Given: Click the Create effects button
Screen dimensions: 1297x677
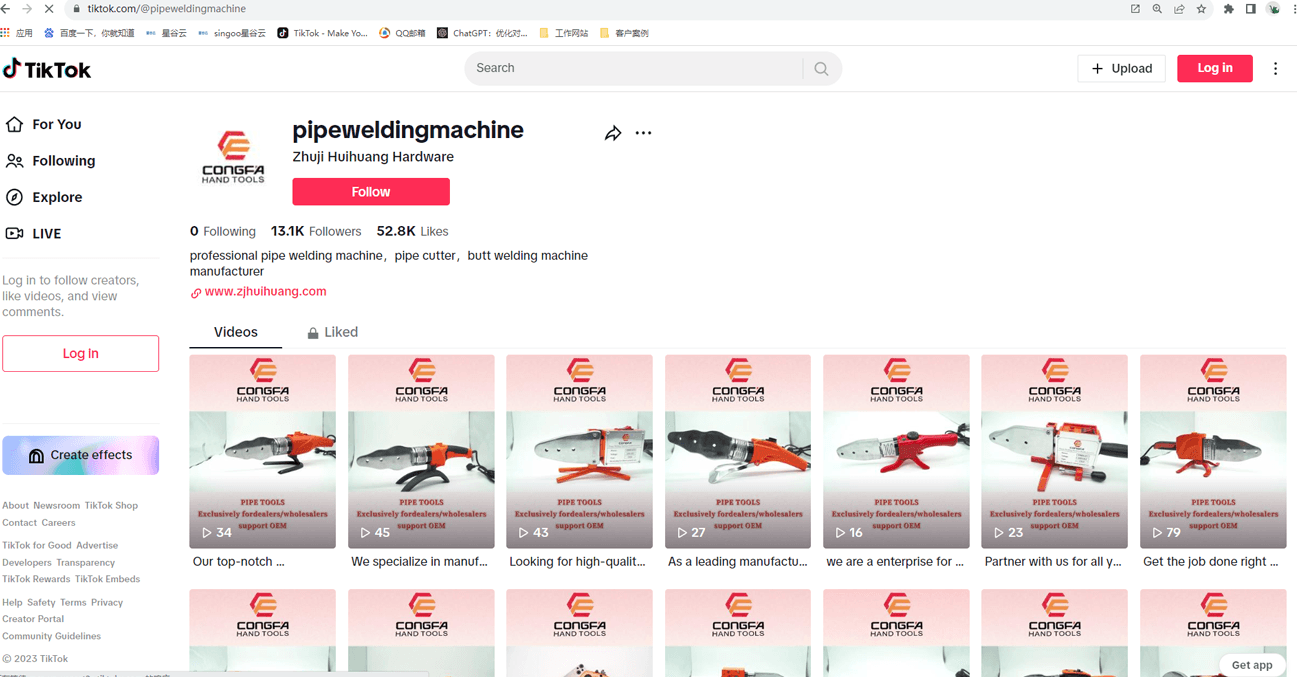Looking at the screenshot, I should click(80, 455).
